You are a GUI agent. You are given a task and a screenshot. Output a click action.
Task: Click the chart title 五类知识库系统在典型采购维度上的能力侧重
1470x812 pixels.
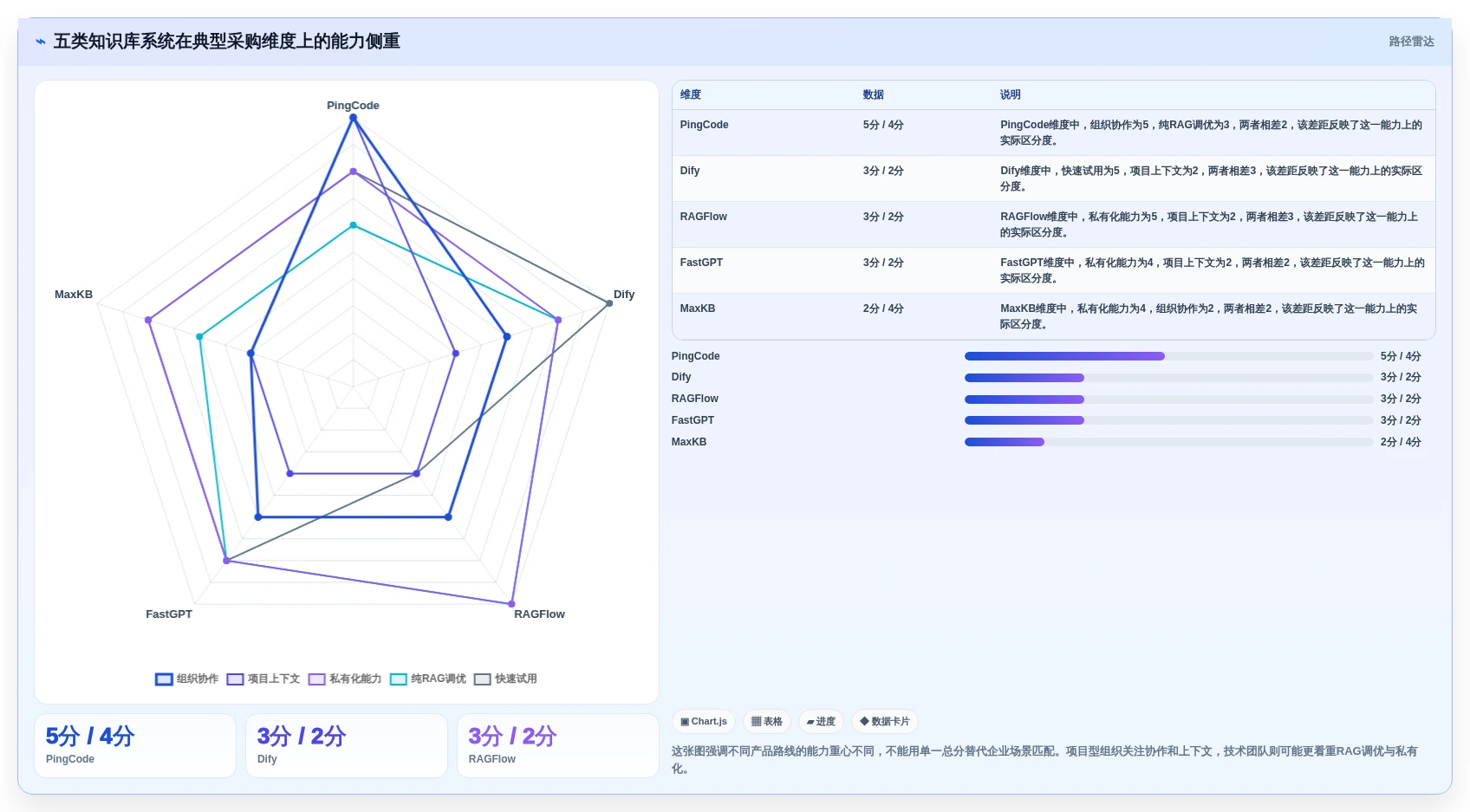[x=227, y=42]
